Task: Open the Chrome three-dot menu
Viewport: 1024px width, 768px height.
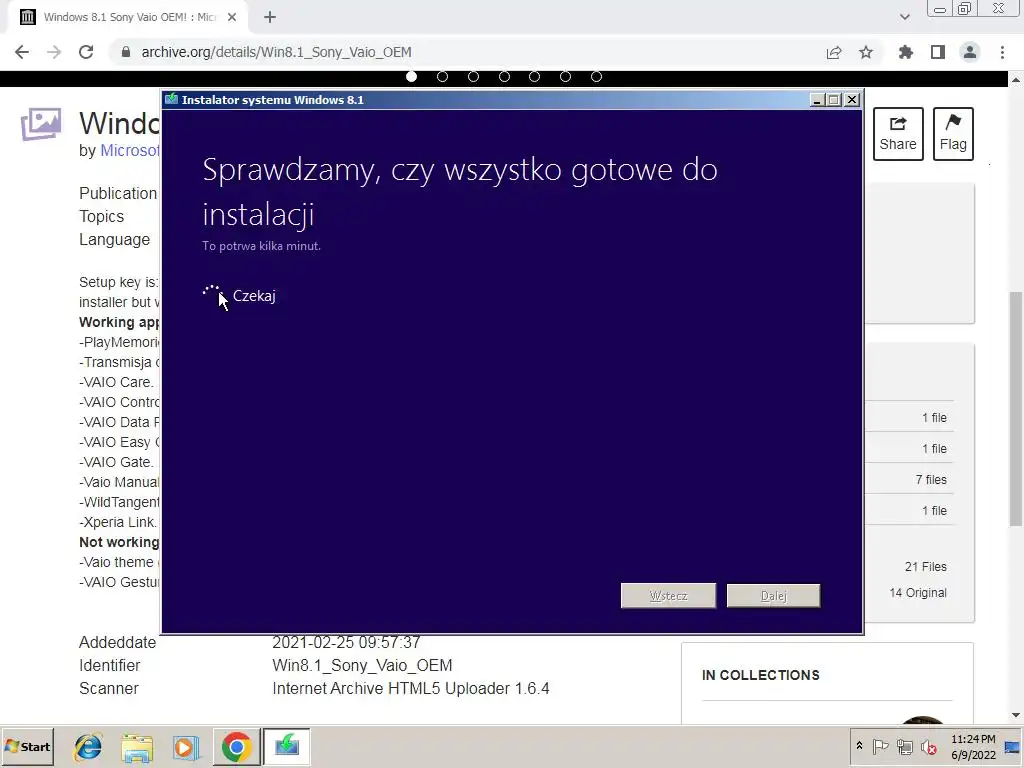Action: pyautogui.click(x=1002, y=52)
